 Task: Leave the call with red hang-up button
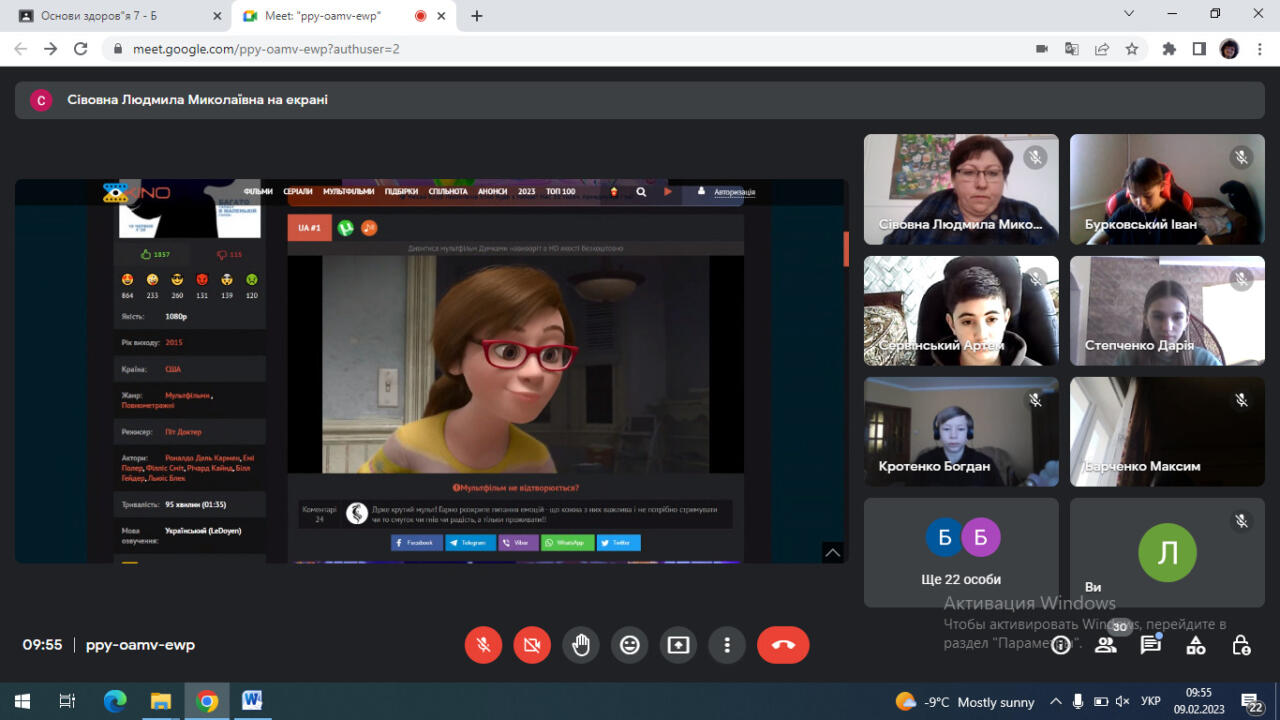[x=783, y=645]
